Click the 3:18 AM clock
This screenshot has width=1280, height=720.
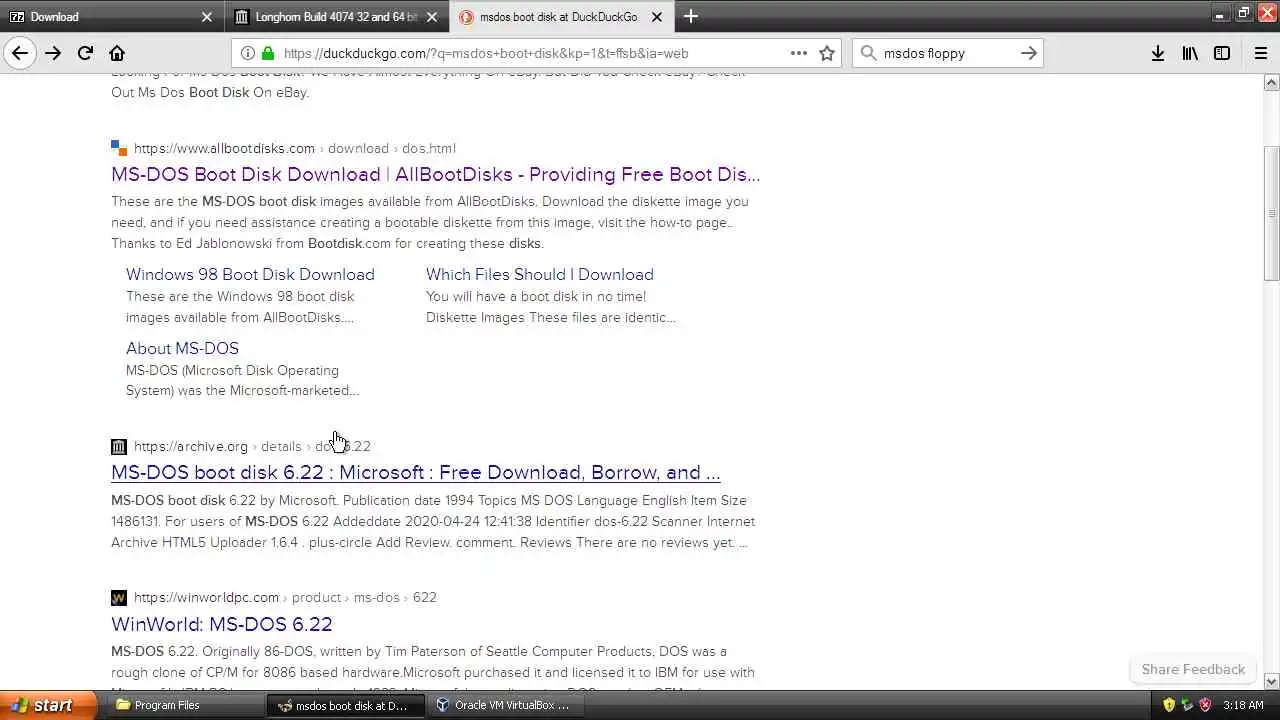click(x=1243, y=705)
